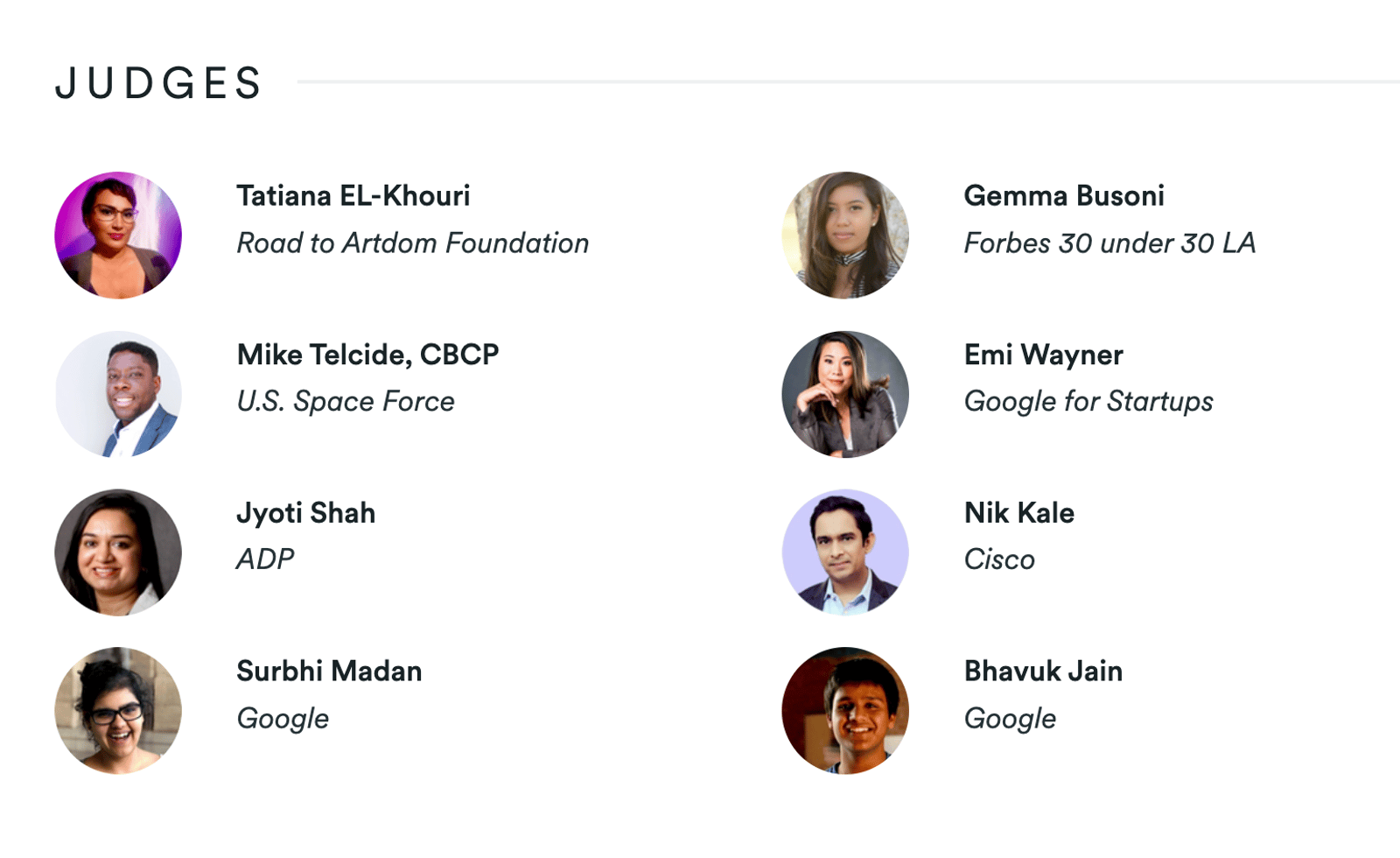
Task: Click the Gemma Busoni name
Action: tap(1064, 196)
